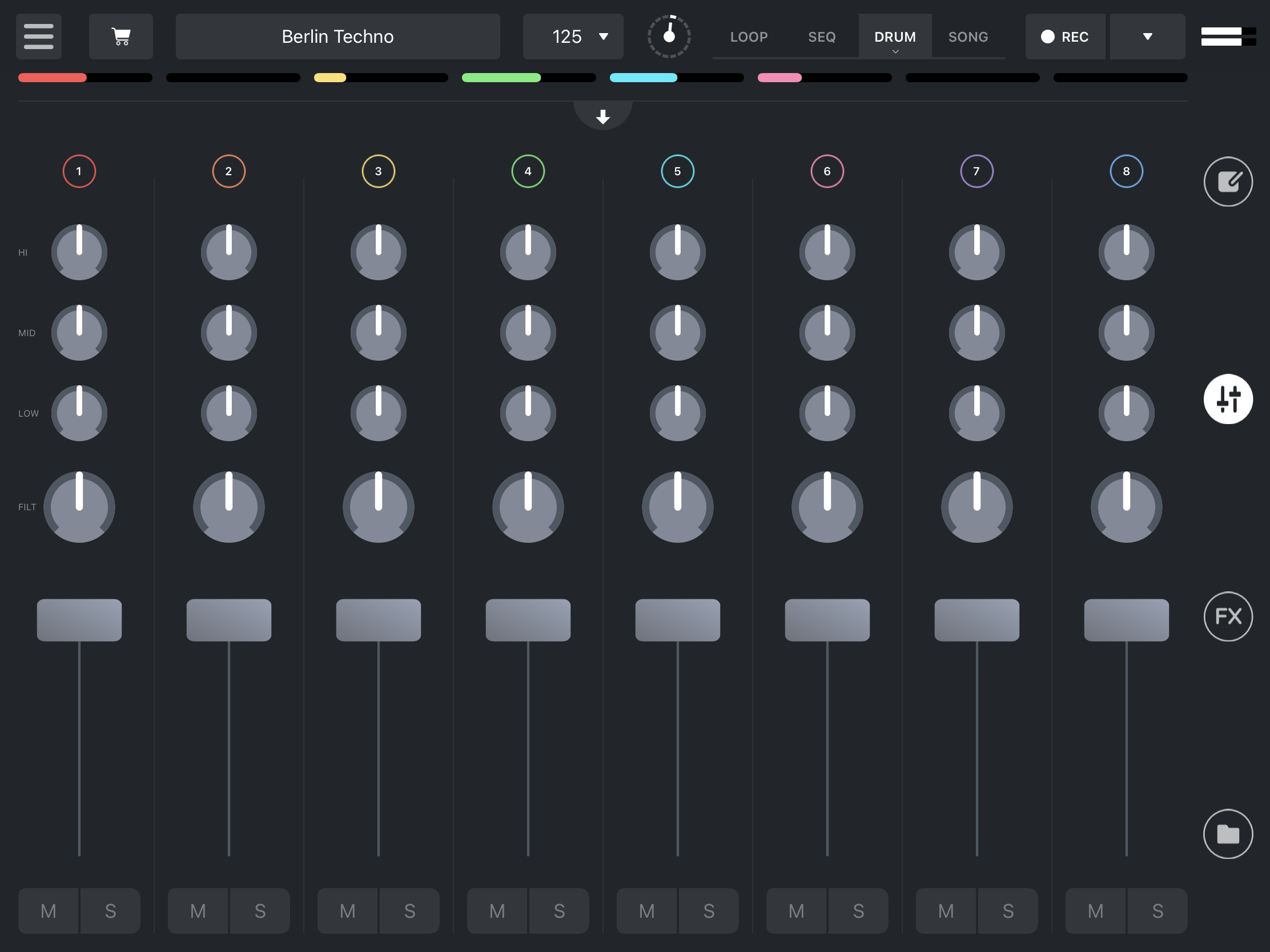Screen dimensions: 1270x952
Task: Select the mixer sliders icon
Action: (1228, 399)
